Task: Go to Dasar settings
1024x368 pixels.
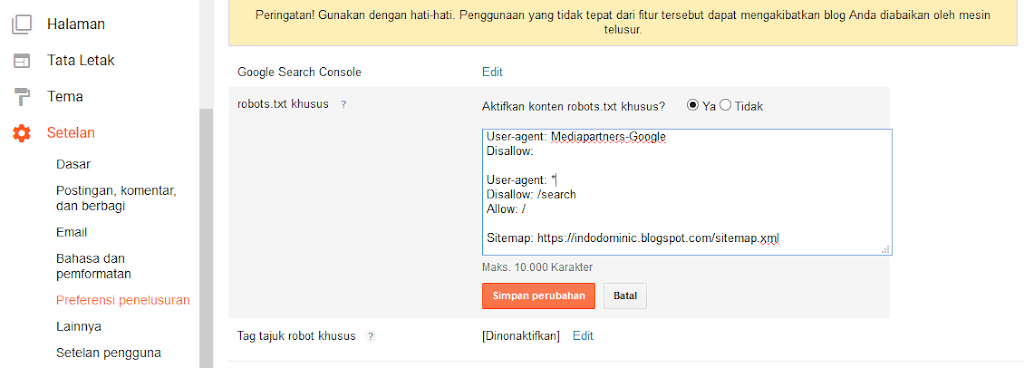Action: click(x=73, y=164)
